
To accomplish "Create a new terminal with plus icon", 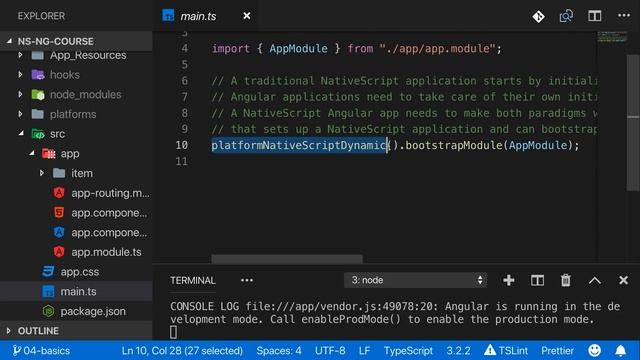I will tap(509, 280).
